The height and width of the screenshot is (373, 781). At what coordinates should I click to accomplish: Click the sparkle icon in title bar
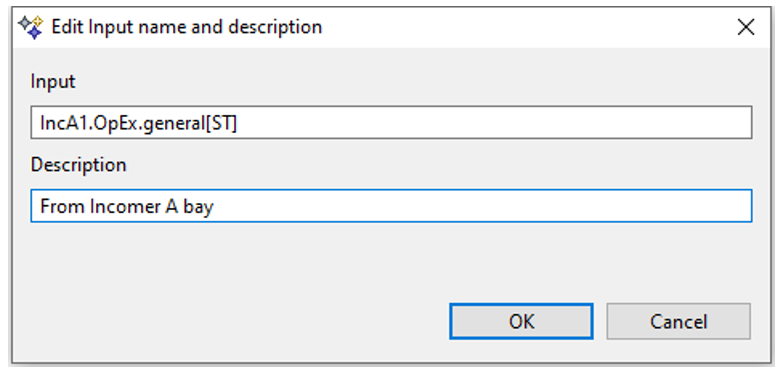pos(30,27)
